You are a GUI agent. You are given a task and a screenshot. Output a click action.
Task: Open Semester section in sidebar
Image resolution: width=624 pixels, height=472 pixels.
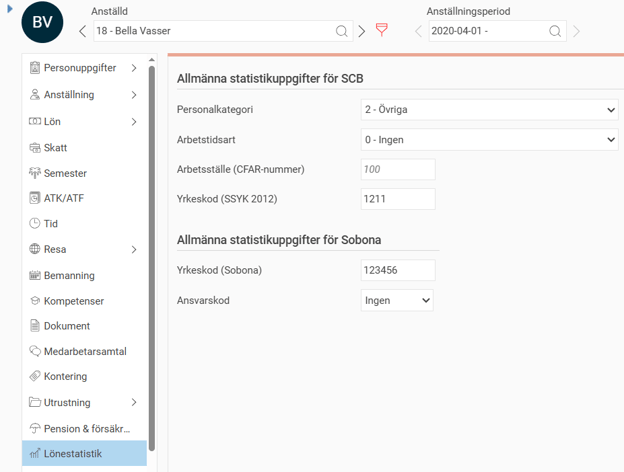(64, 173)
